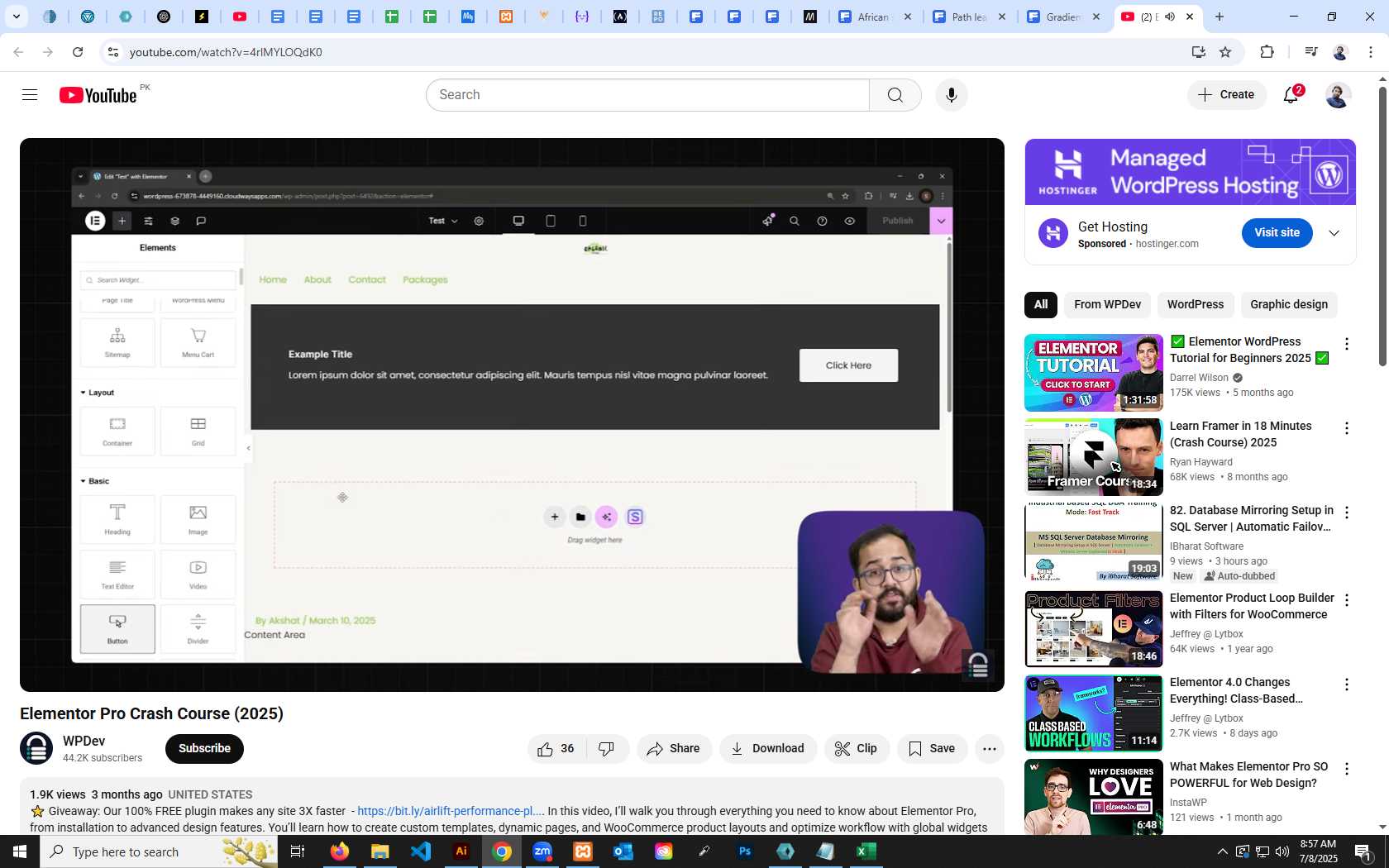Click YouTube search input field
Viewport: 1389px width, 868px height.
tap(648, 95)
